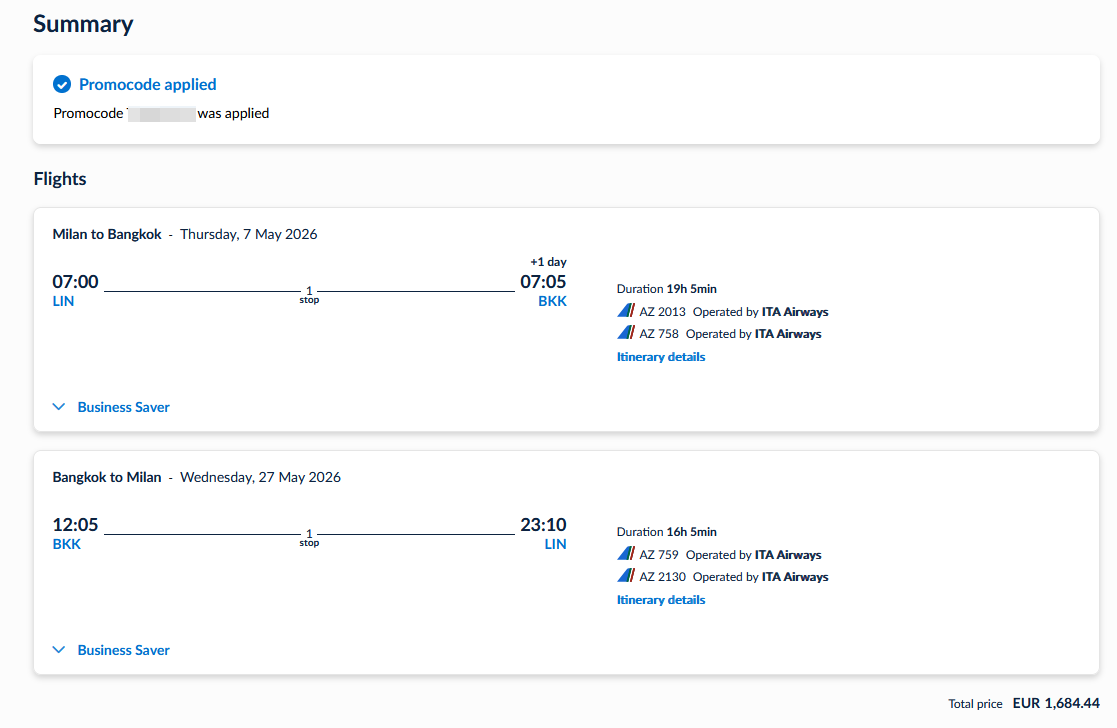The height and width of the screenshot is (728, 1117).
Task: Click the 1 stop marker on return flight
Action: (309, 537)
